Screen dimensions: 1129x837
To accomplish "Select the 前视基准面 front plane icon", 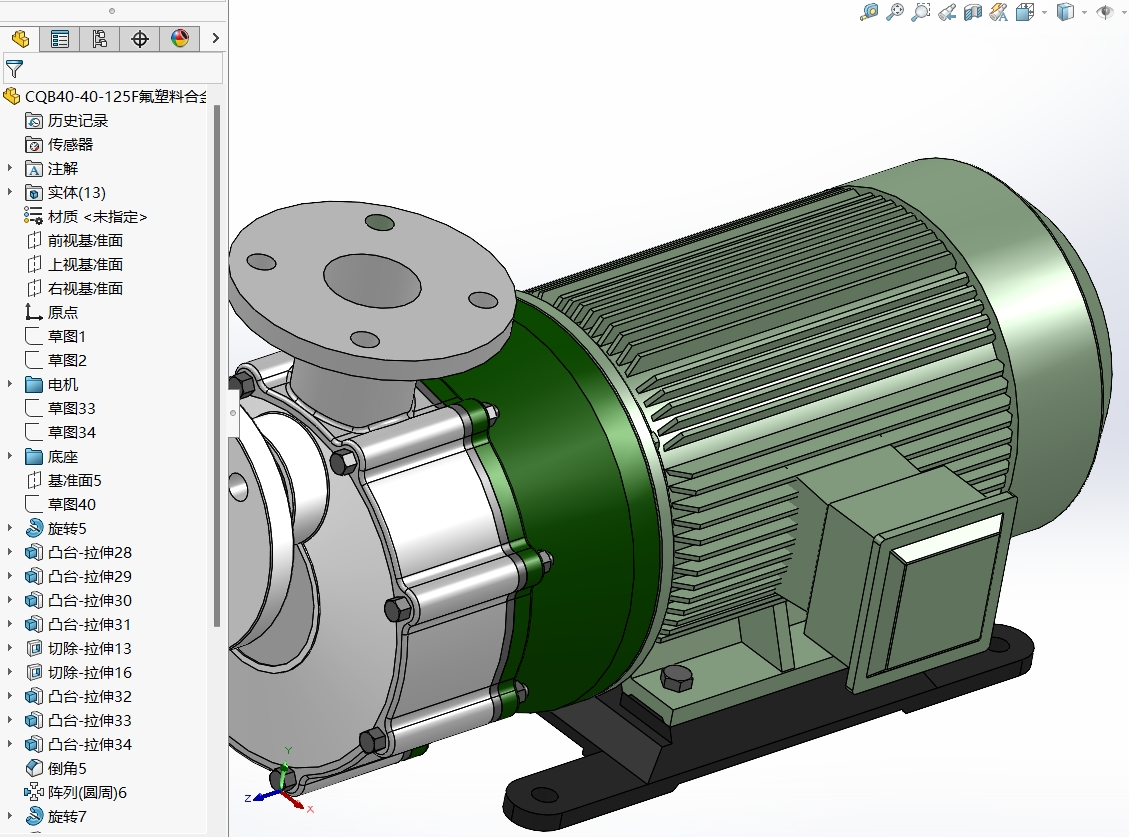I will (x=34, y=240).
